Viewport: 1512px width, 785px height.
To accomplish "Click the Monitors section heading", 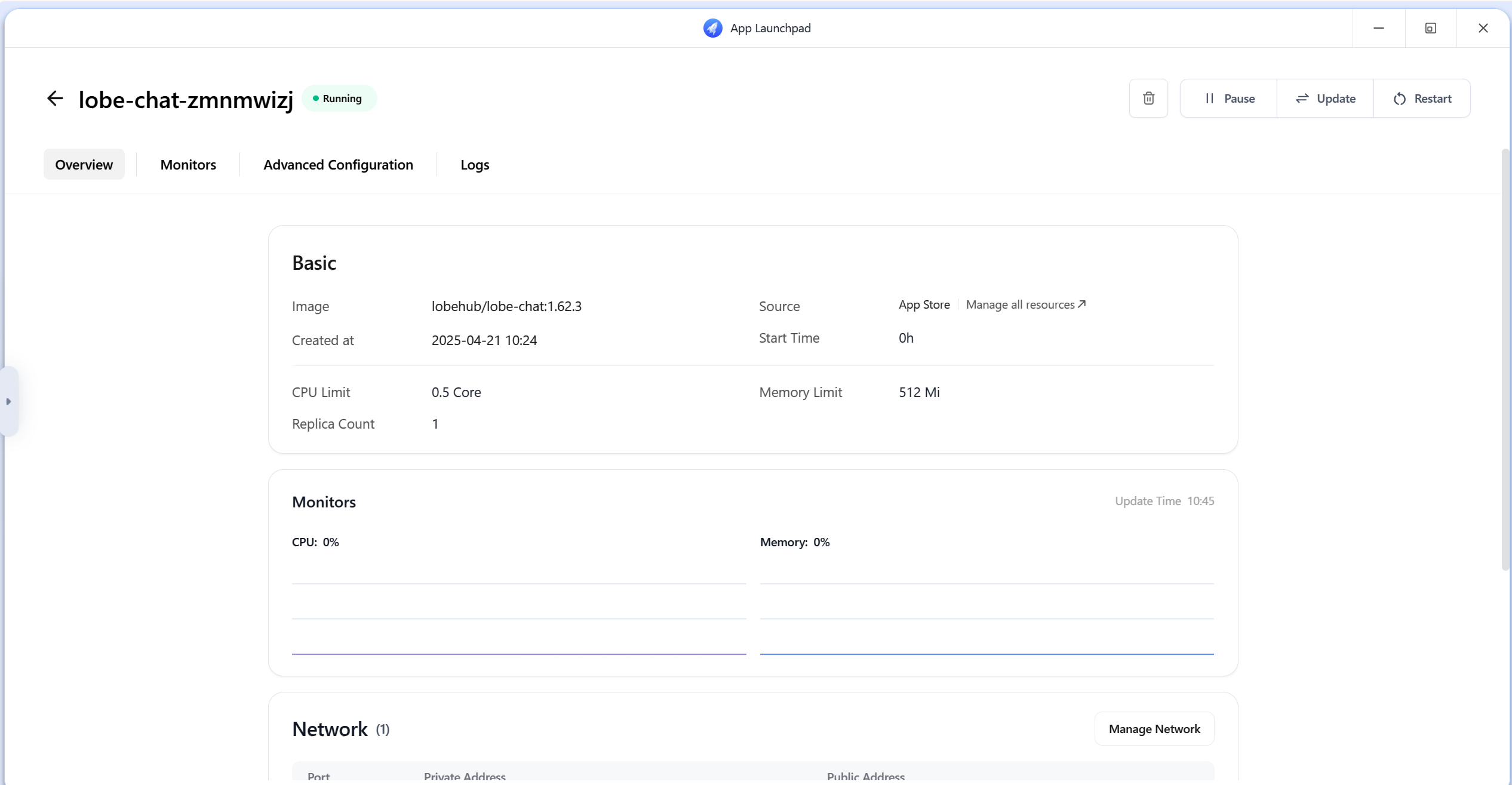I will click(x=324, y=502).
